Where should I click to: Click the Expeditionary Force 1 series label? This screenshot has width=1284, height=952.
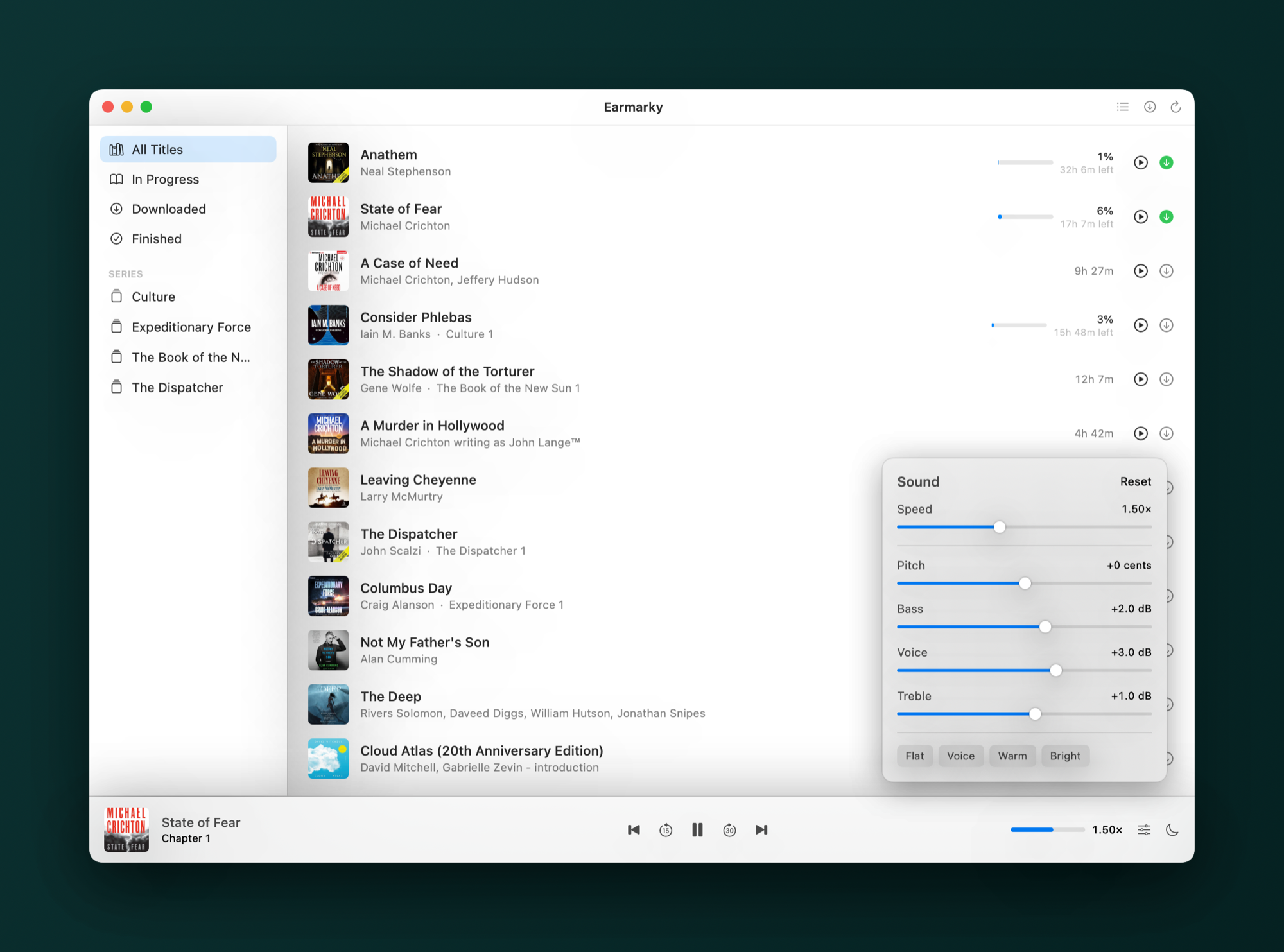507,605
